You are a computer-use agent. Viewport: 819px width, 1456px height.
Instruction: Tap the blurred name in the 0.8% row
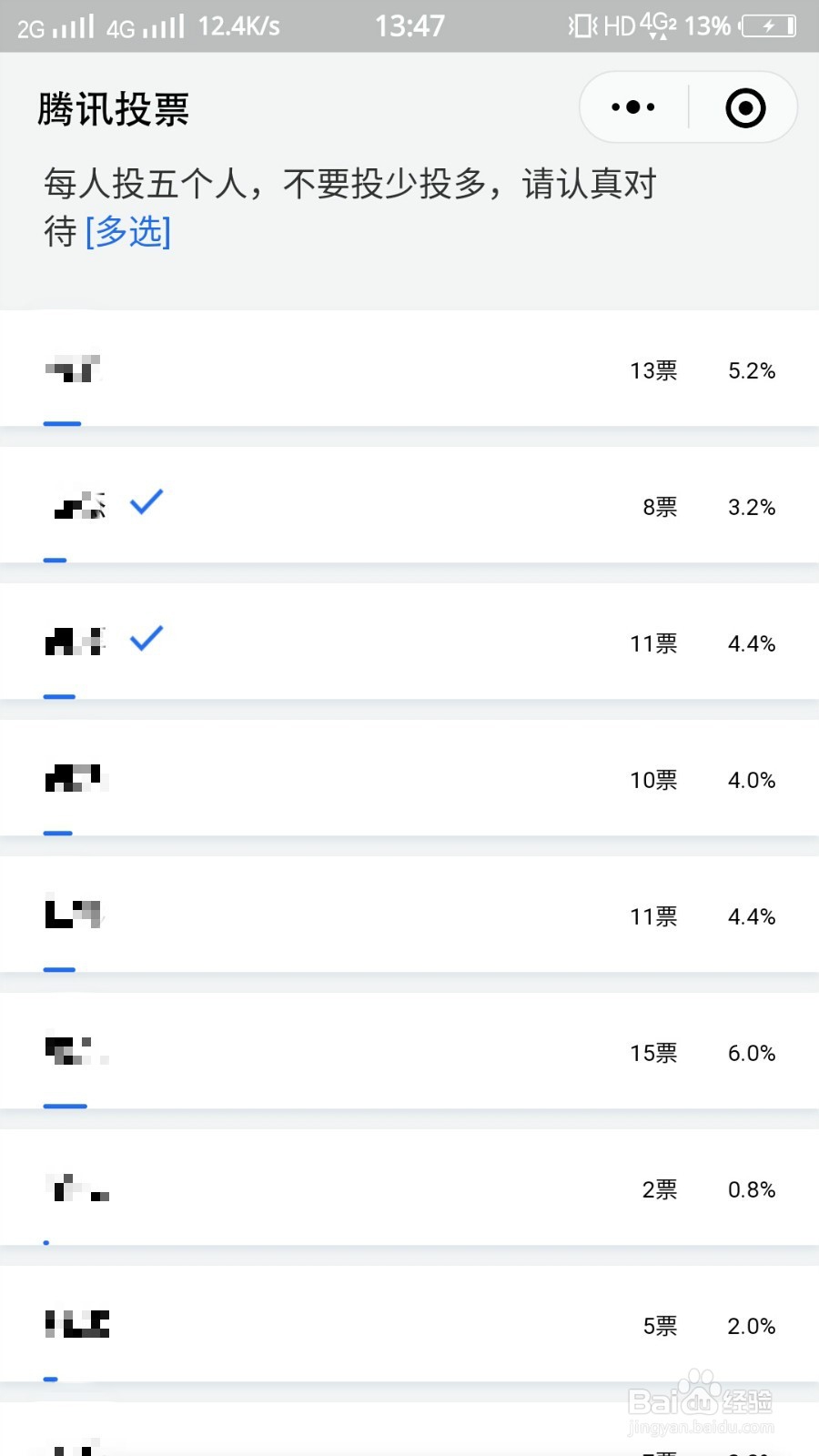tap(78, 1188)
